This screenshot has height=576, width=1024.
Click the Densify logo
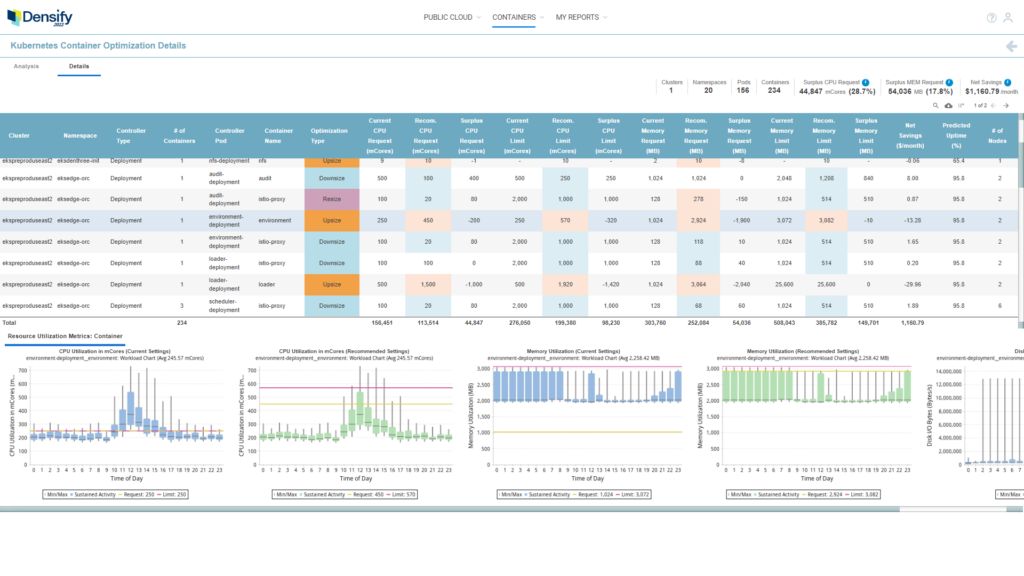[x=40, y=18]
